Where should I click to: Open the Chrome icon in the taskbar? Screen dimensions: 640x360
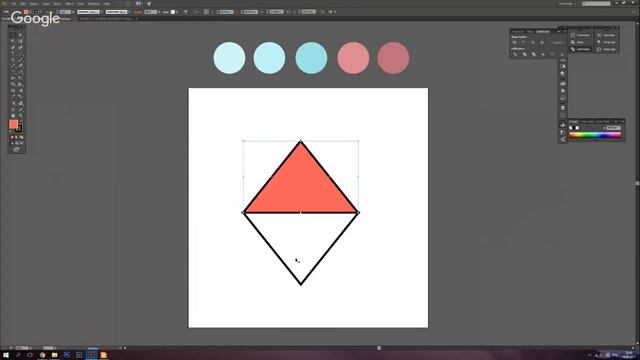pyautogui.click(x=42, y=355)
